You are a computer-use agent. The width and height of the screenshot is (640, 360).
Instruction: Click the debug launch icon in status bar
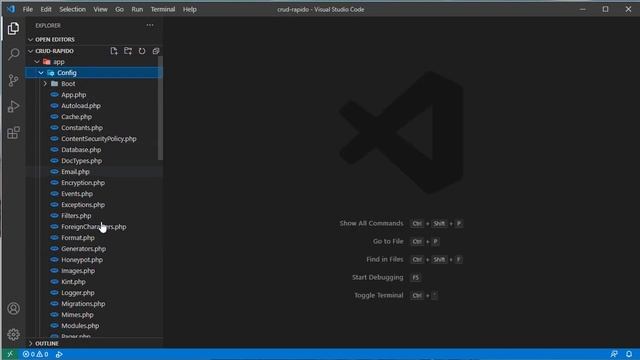tap(59, 354)
